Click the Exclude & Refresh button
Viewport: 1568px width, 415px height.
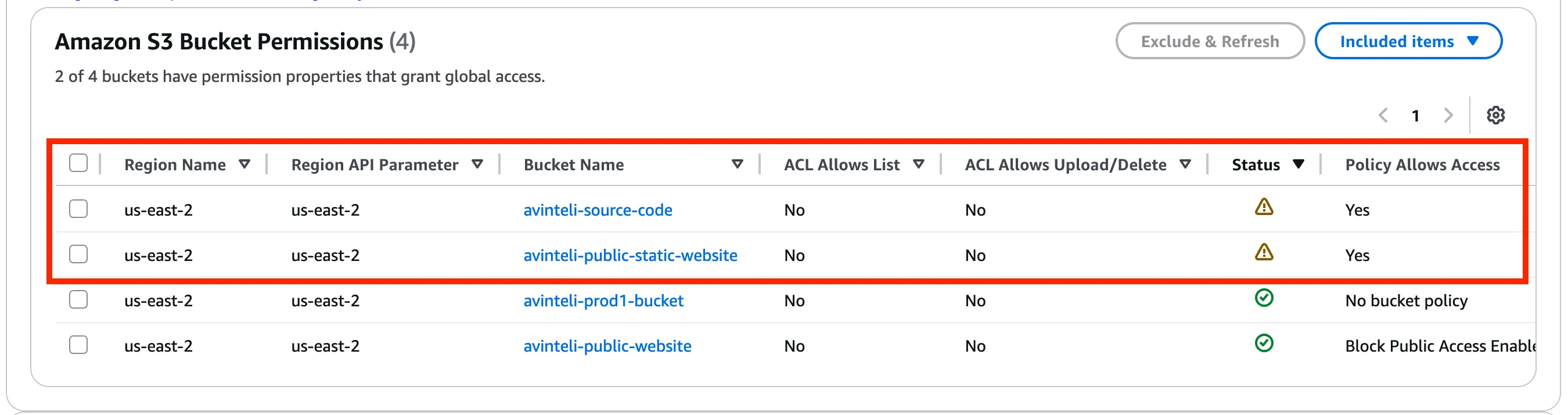point(1210,41)
